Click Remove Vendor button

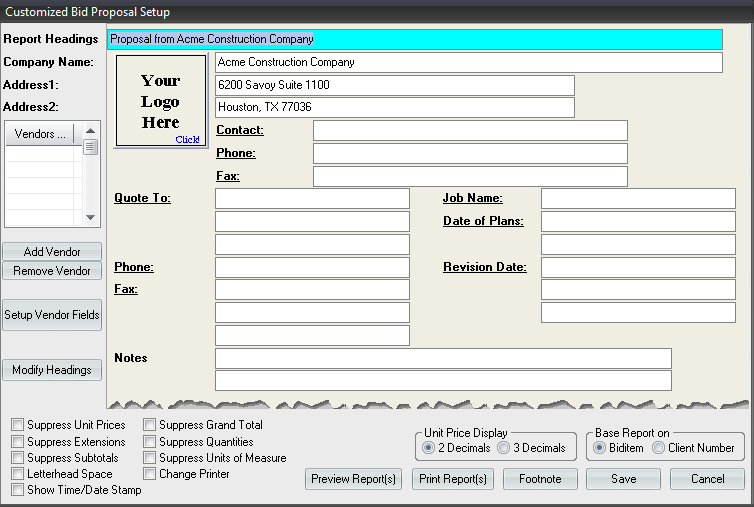(x=52, y=271)
